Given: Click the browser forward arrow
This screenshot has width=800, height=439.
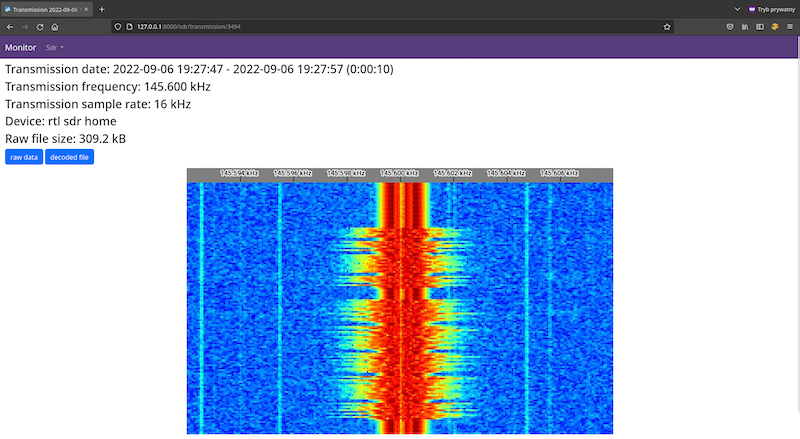Looking at the screenshot, I should 24,27.
